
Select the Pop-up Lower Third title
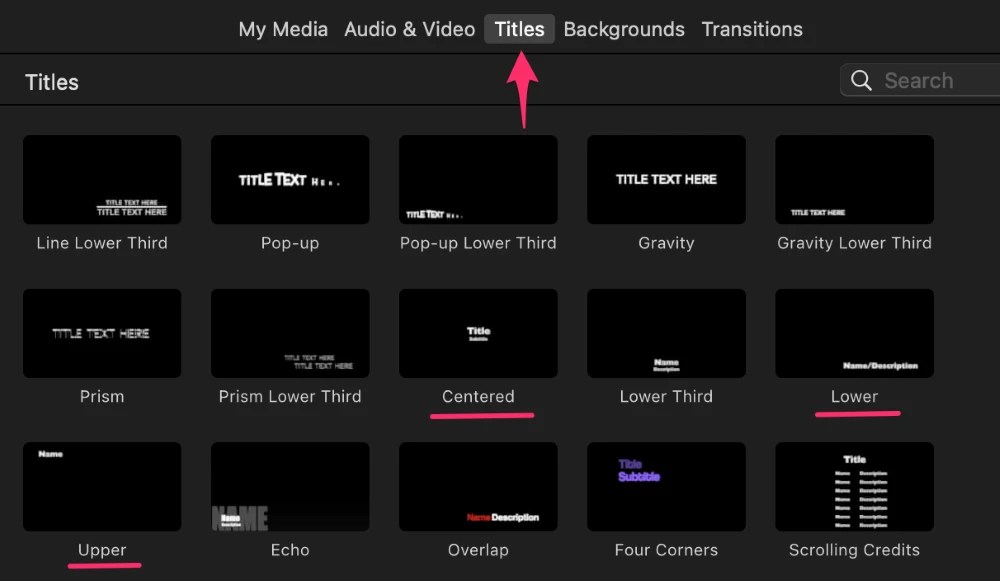coord(478,179)
